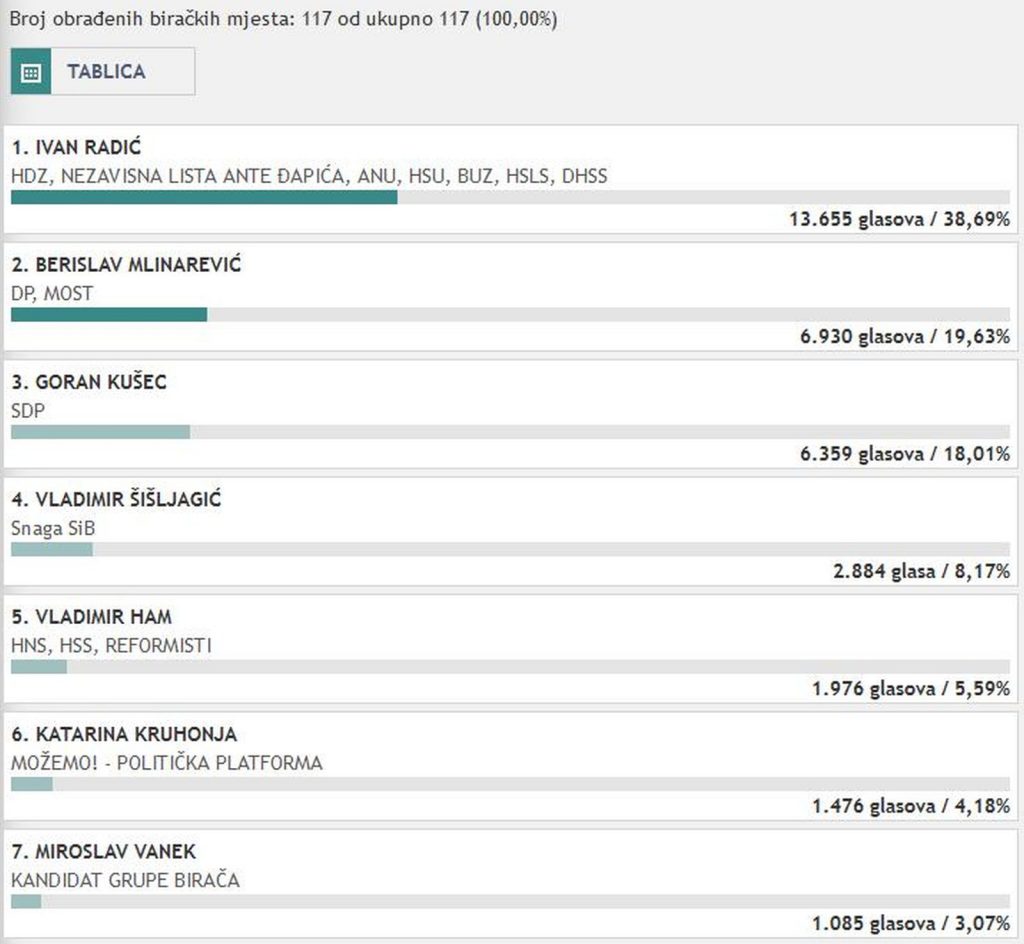
Task: Click party label MOŽEMO! - POLITIČKA PLATFORMA
Action: 167,763
